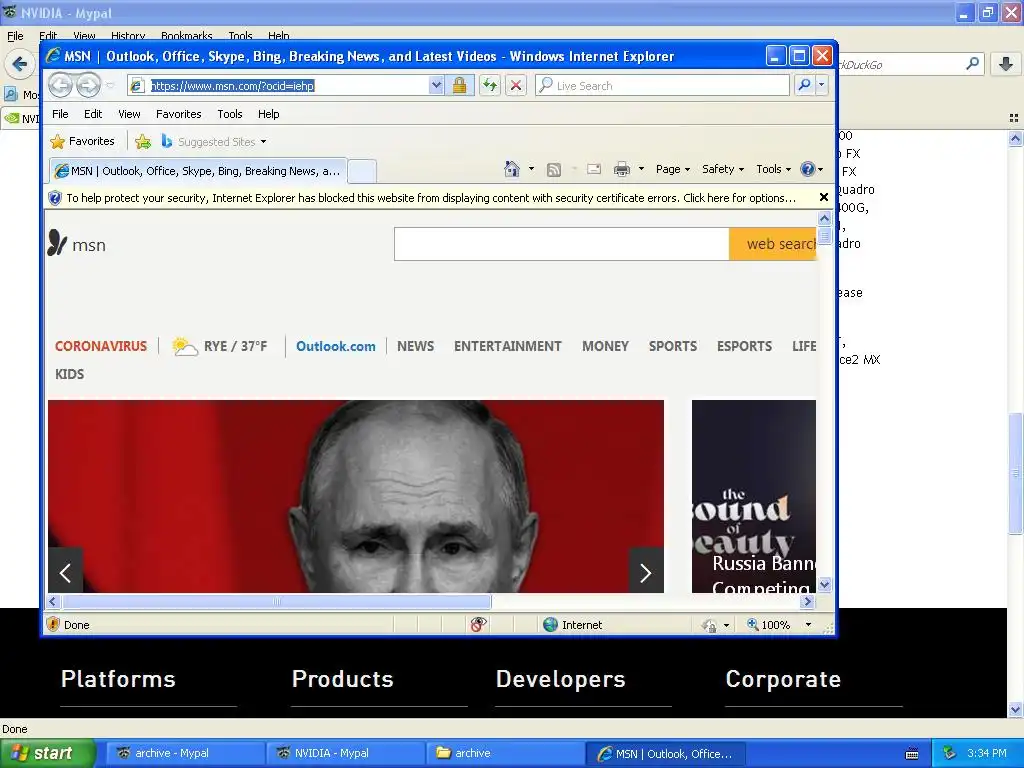This screenshot has width=1024, height=768.
Task: Click the IE horizontal scrollbar thumb
Action: 276,601
